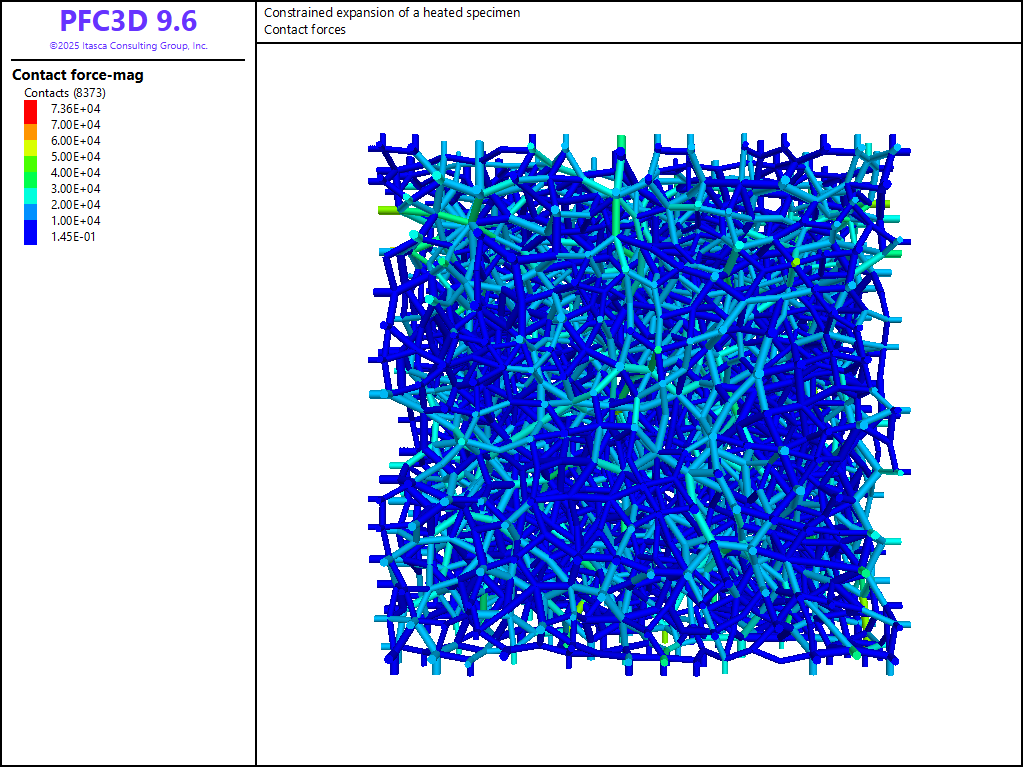Click the 7.36E+04 maximum legend value
The height and width of the screenshot is (768, 1024).
(76, 109)
